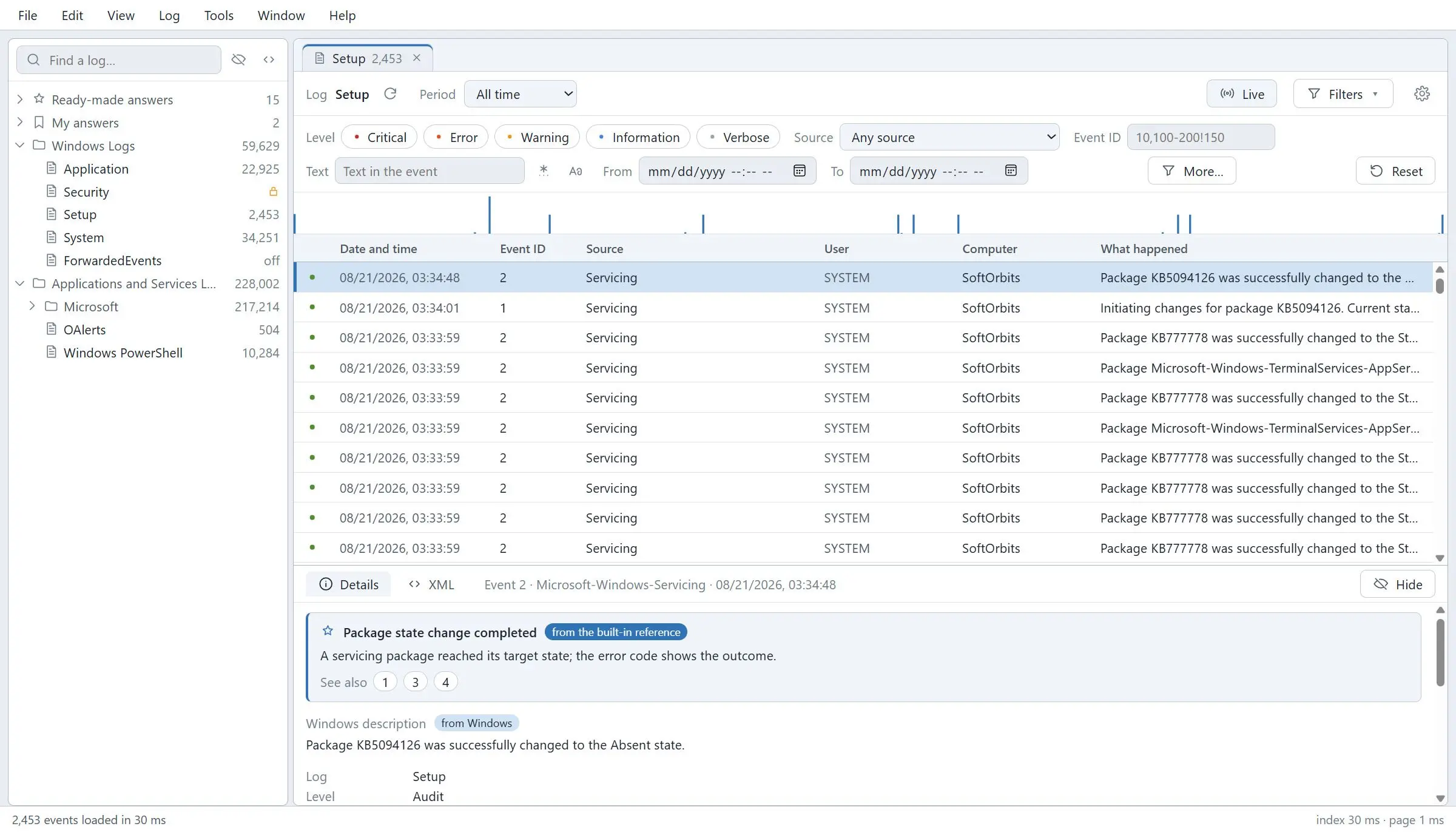Image resolution: width=1456 pixels, height=832 pixels.
Task: Open the Log menu
Action: coord(169,15)
